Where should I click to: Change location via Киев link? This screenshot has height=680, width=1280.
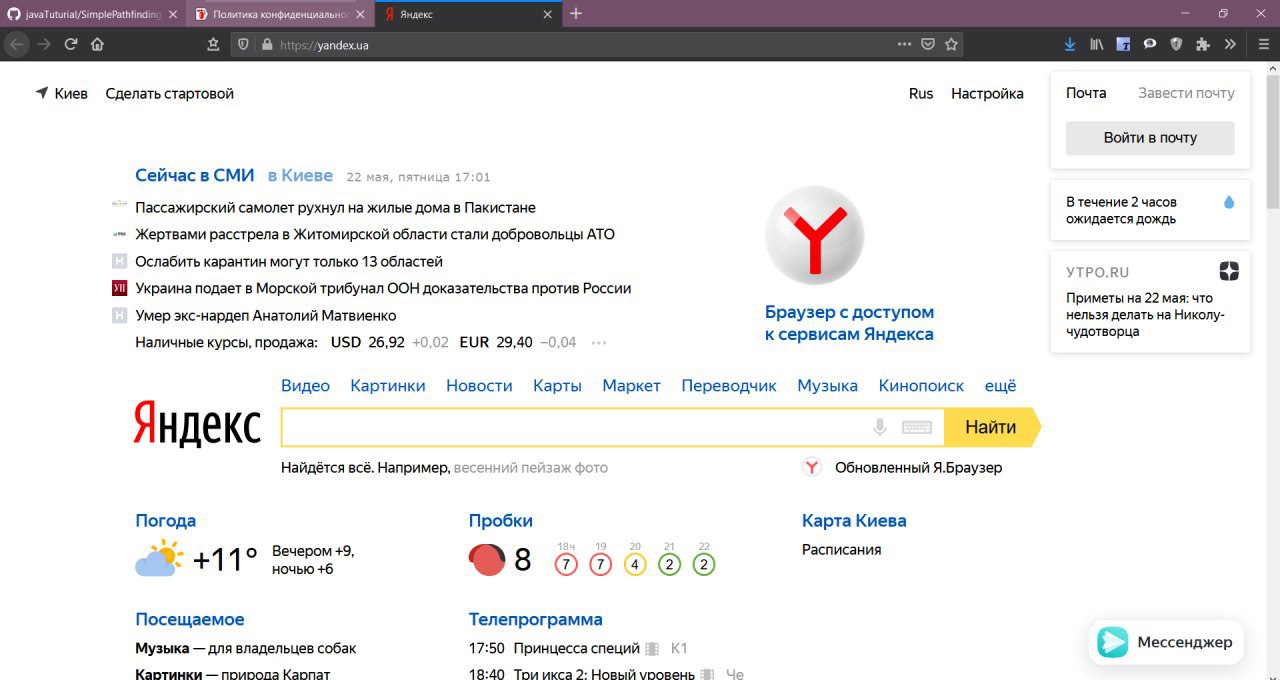click(62, 93)
